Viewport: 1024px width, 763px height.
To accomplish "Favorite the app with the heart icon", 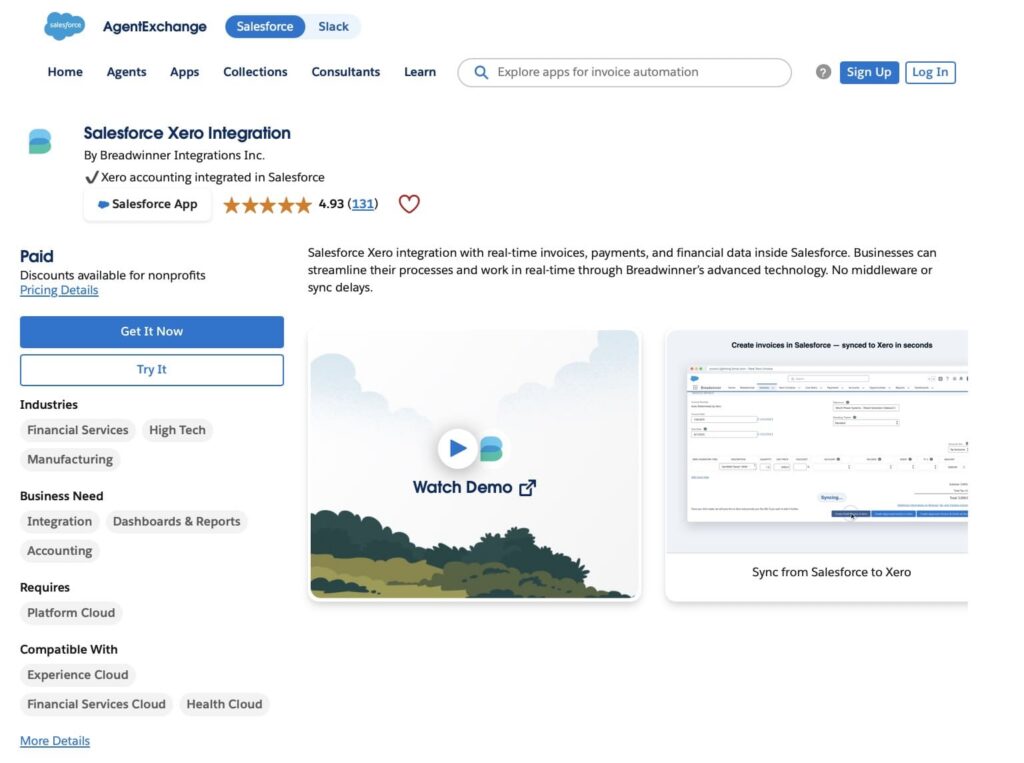I will (x=409, y=204).
